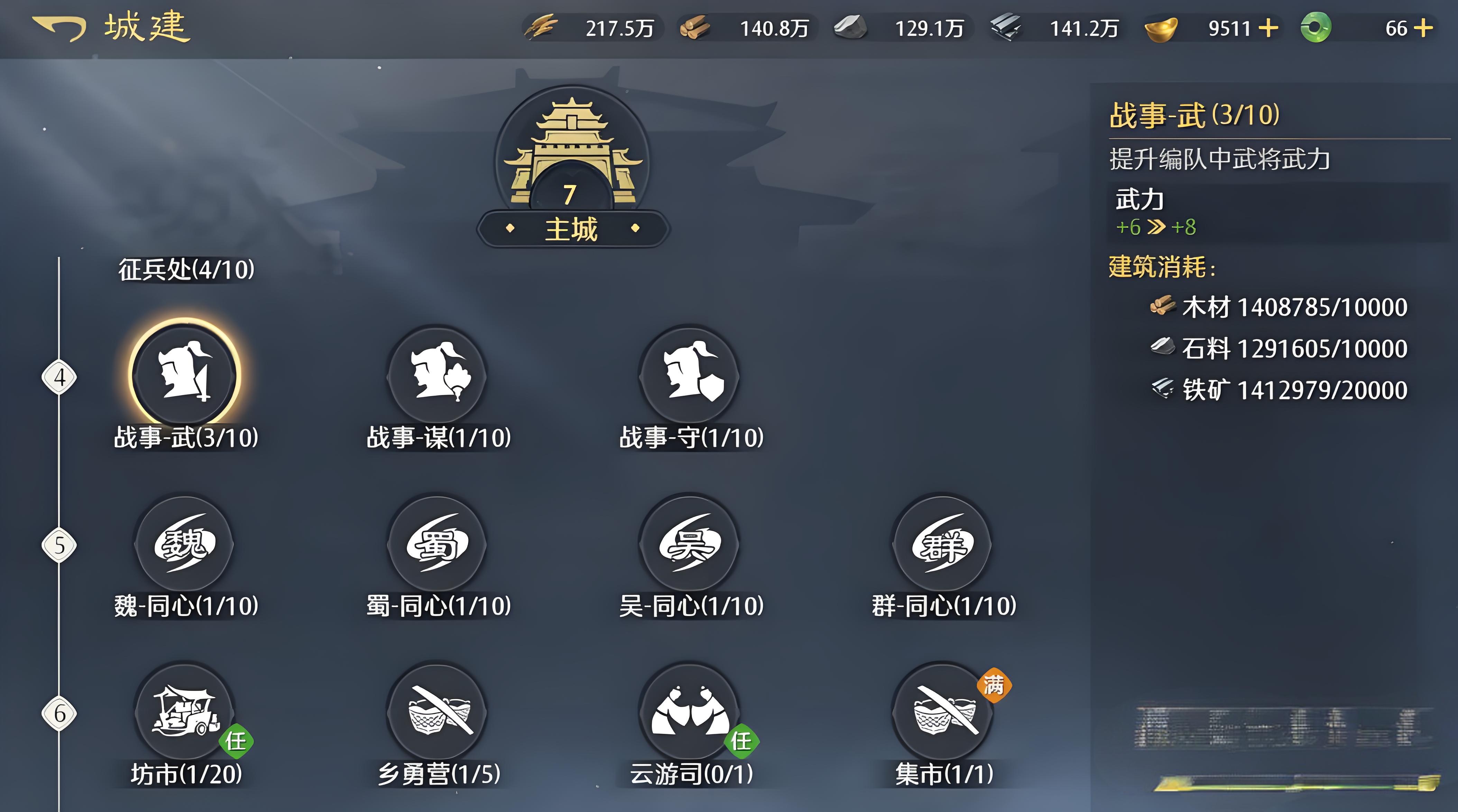Click the tier 6 marker on timeline
The width and height of the screenshot is (1458, 812).
click(59, 713)
